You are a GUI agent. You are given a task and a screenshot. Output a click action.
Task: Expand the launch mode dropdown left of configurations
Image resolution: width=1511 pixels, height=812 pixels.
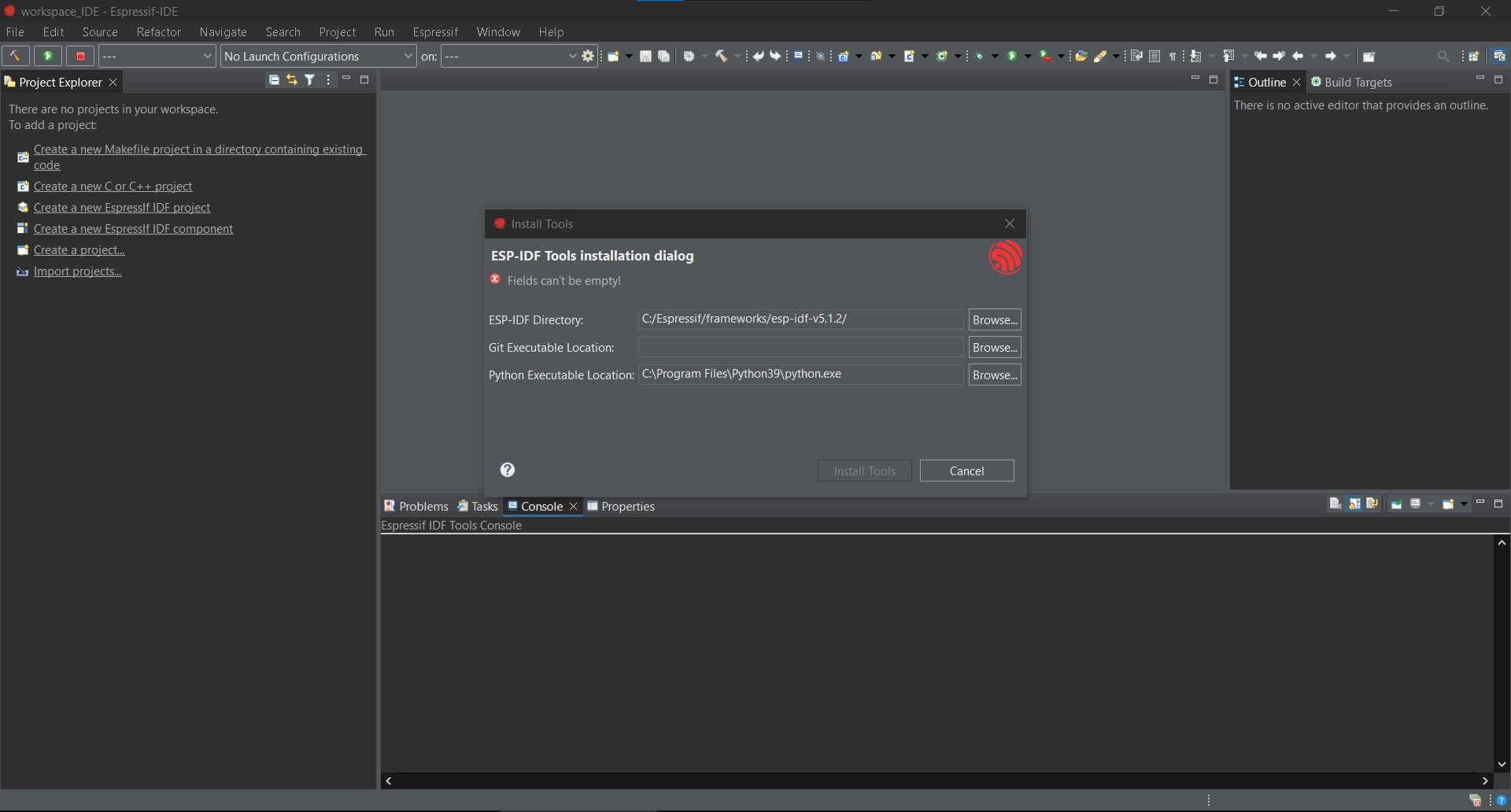157,56
